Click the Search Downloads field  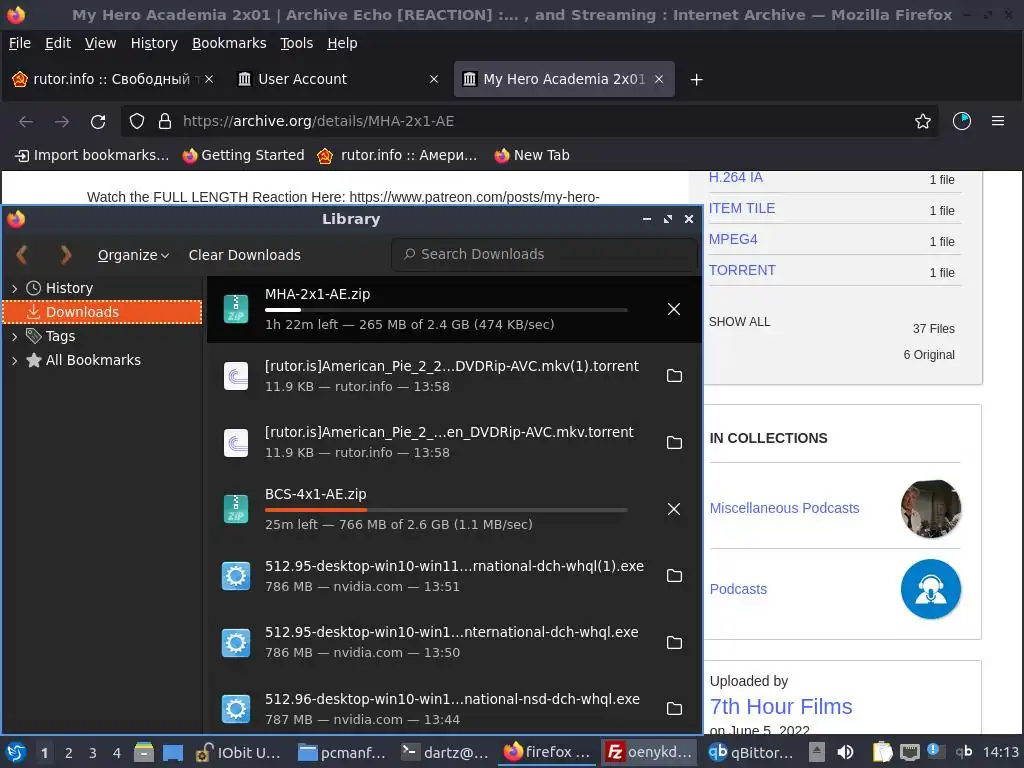[545, 254]
